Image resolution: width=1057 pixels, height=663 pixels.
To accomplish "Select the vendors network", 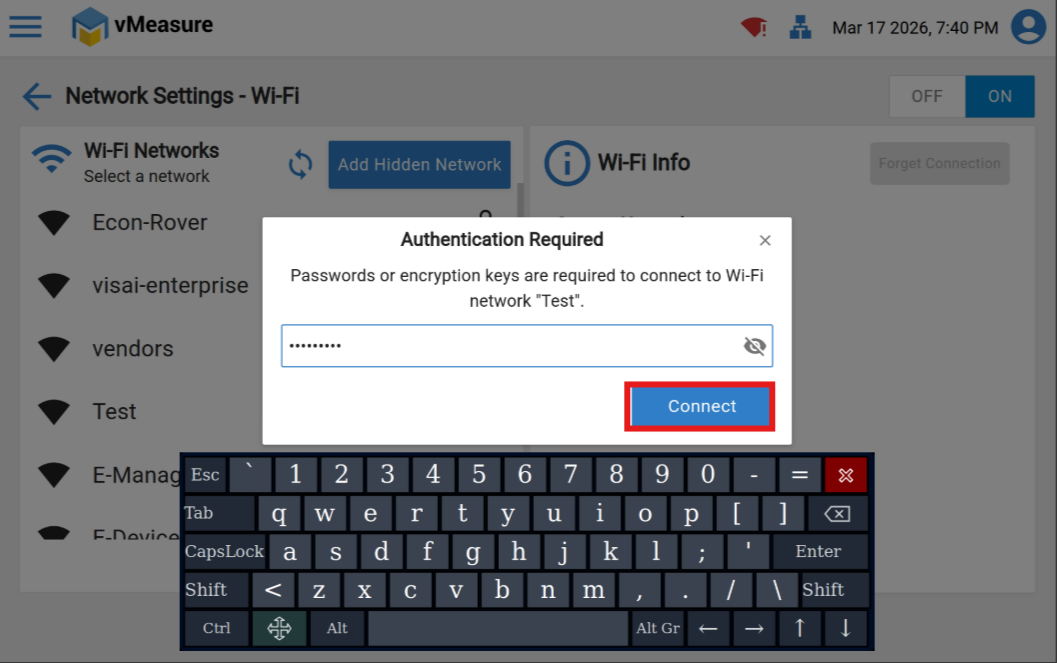I will click(133, 349).
